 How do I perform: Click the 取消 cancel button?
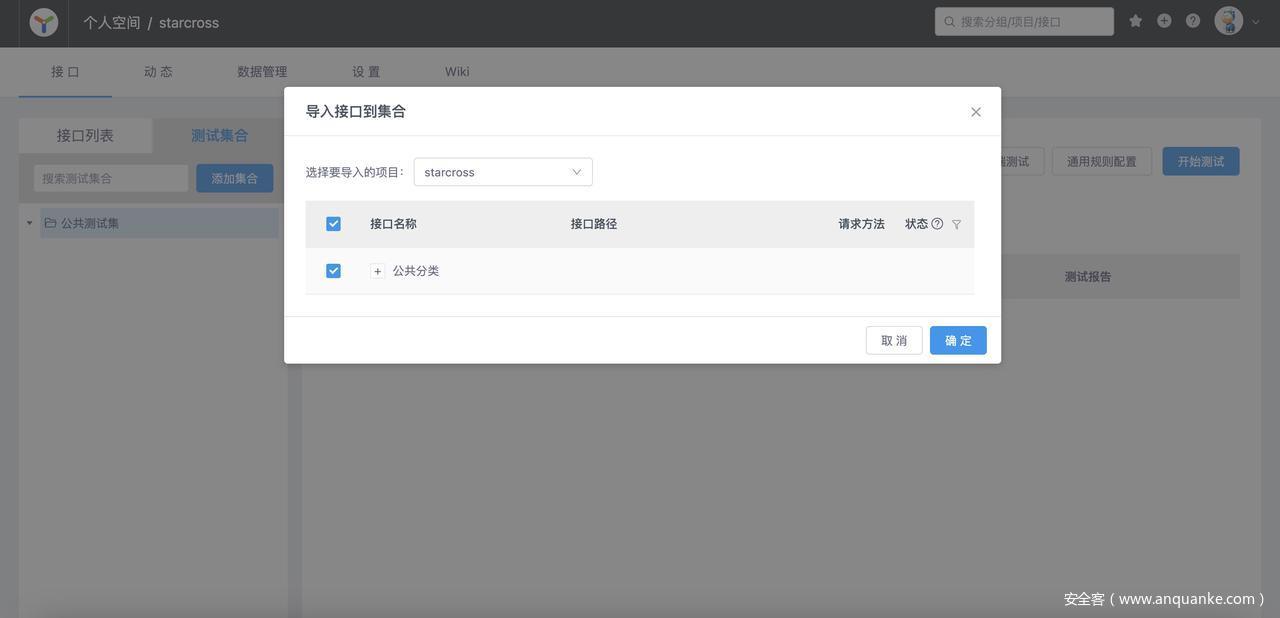coord(893,340)
